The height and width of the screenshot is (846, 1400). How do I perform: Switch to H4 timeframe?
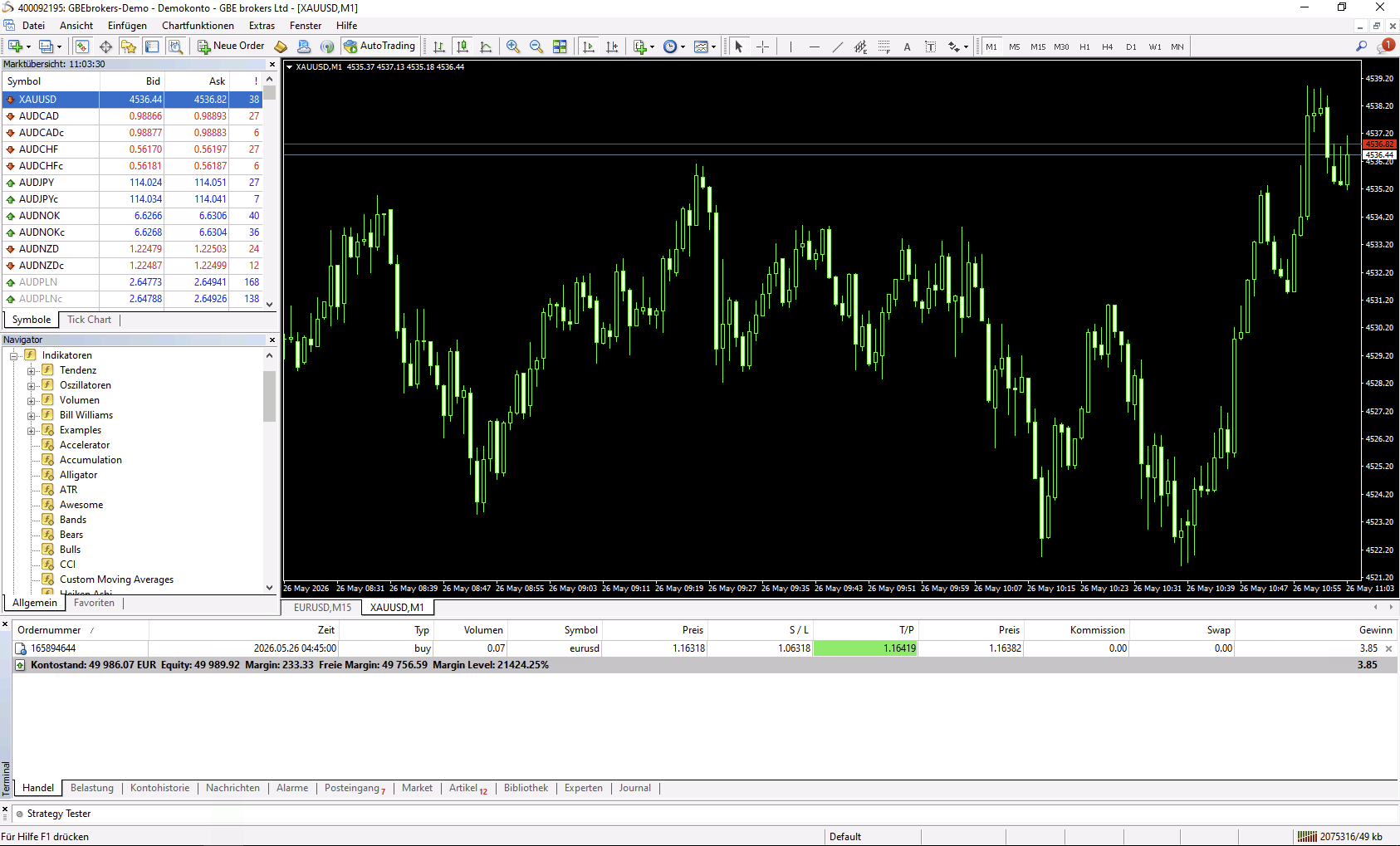tap(1108, 46)
